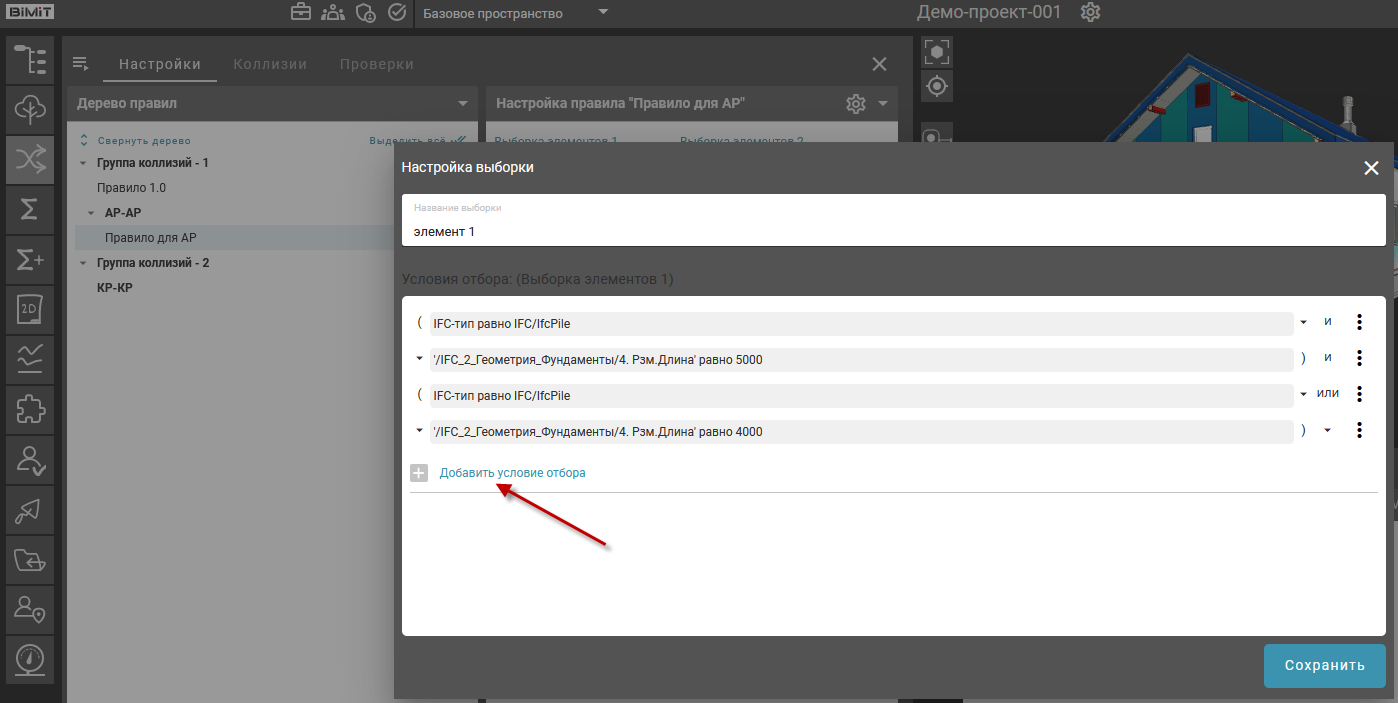Open the model tree sidebar icon

point(30,60)
